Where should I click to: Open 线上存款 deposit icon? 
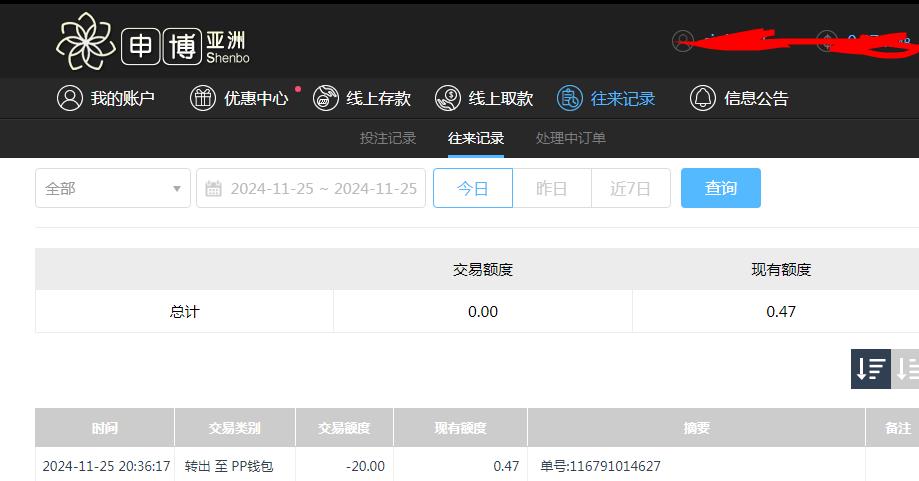(326, 98)
